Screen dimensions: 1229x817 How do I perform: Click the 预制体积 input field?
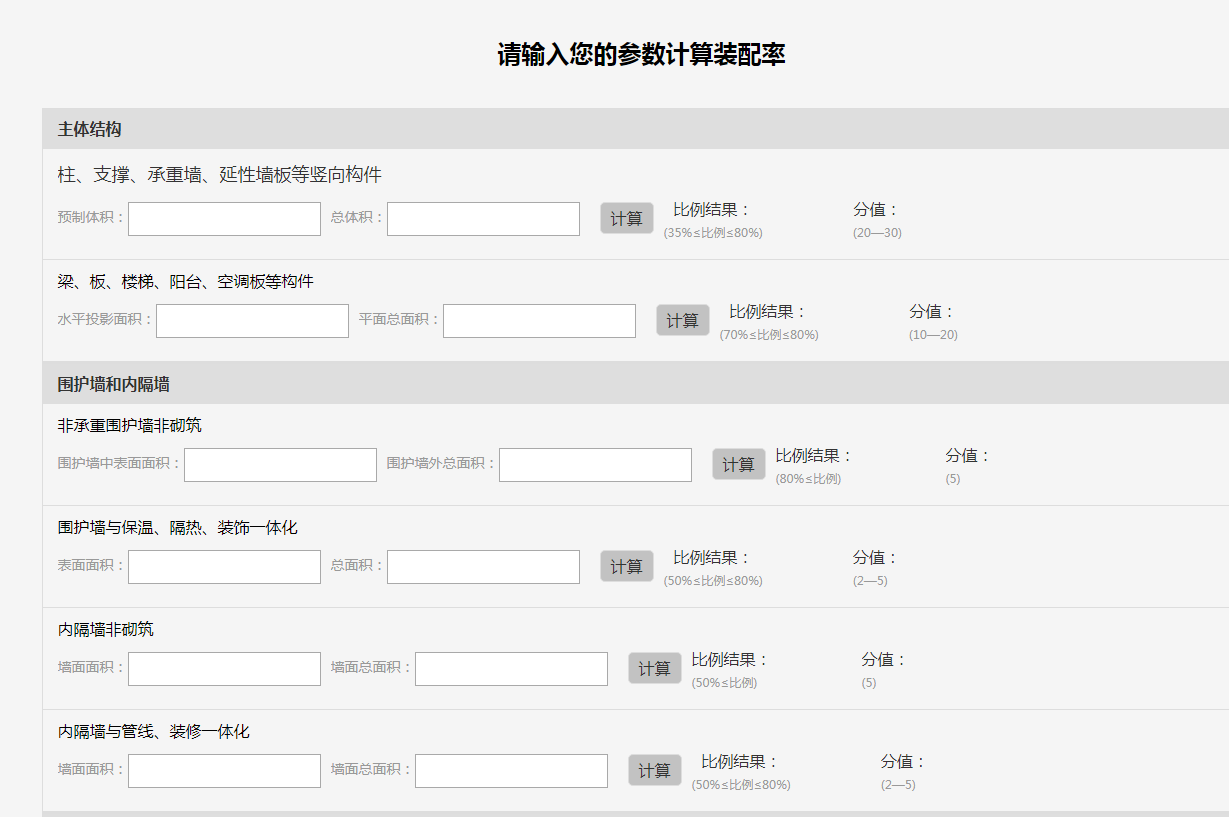pyautogui.click(x=224, y=219)
